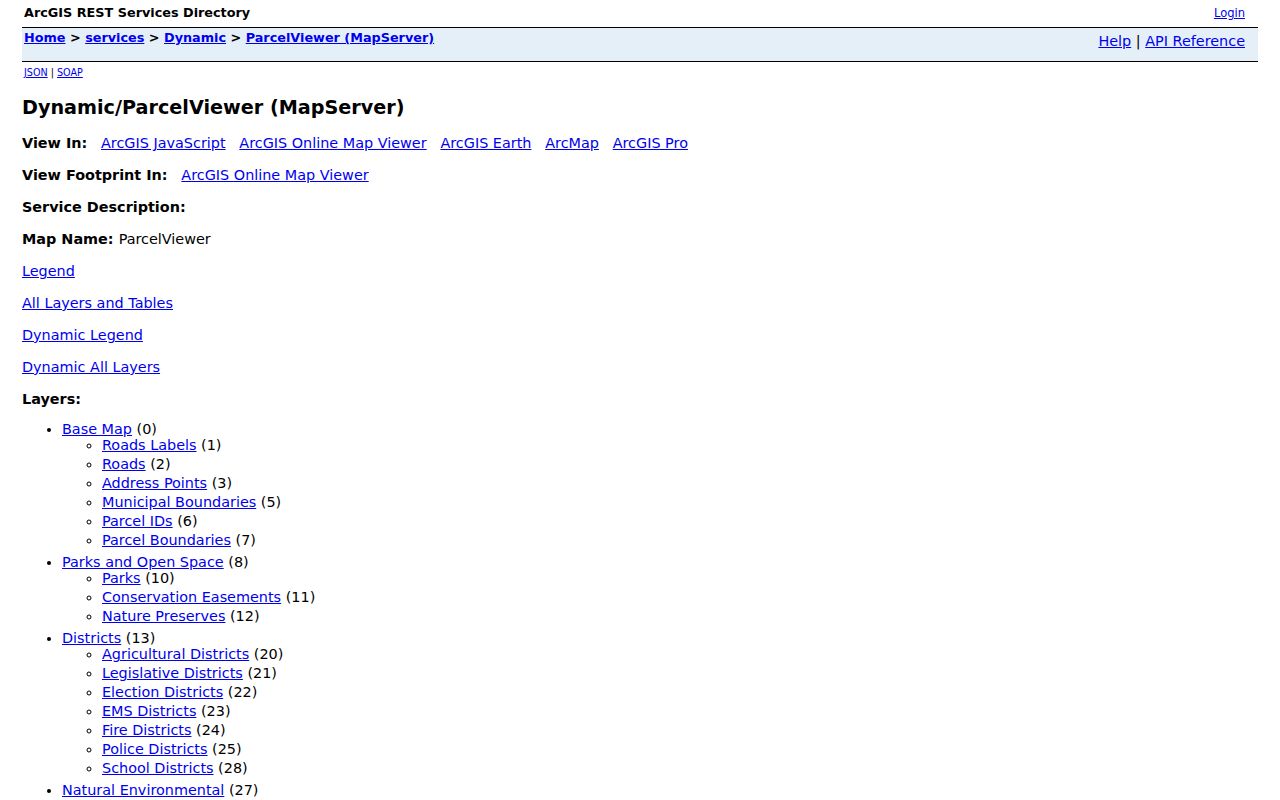
Task: Open the Dynamic breadcrumb folder
Action: tap(195, 38)
